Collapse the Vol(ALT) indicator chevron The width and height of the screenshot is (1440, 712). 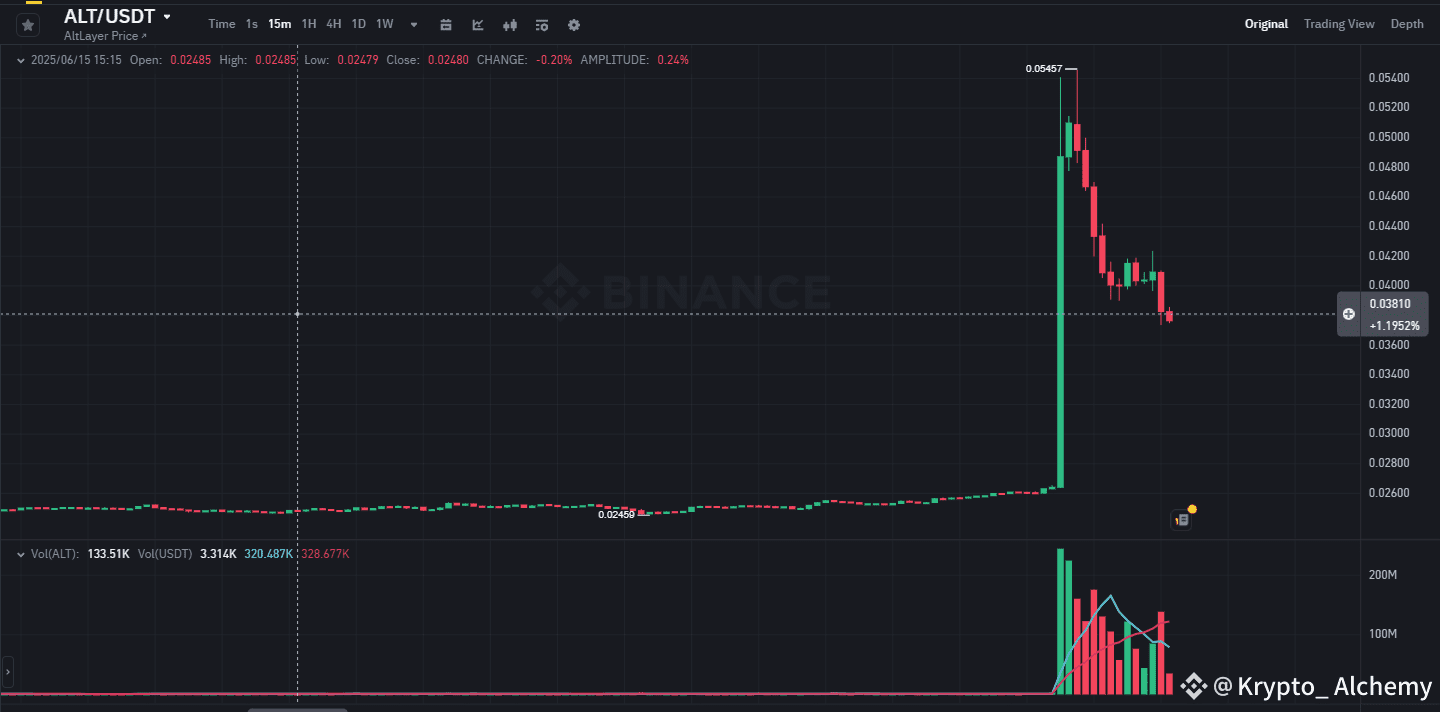pos(21,553)
